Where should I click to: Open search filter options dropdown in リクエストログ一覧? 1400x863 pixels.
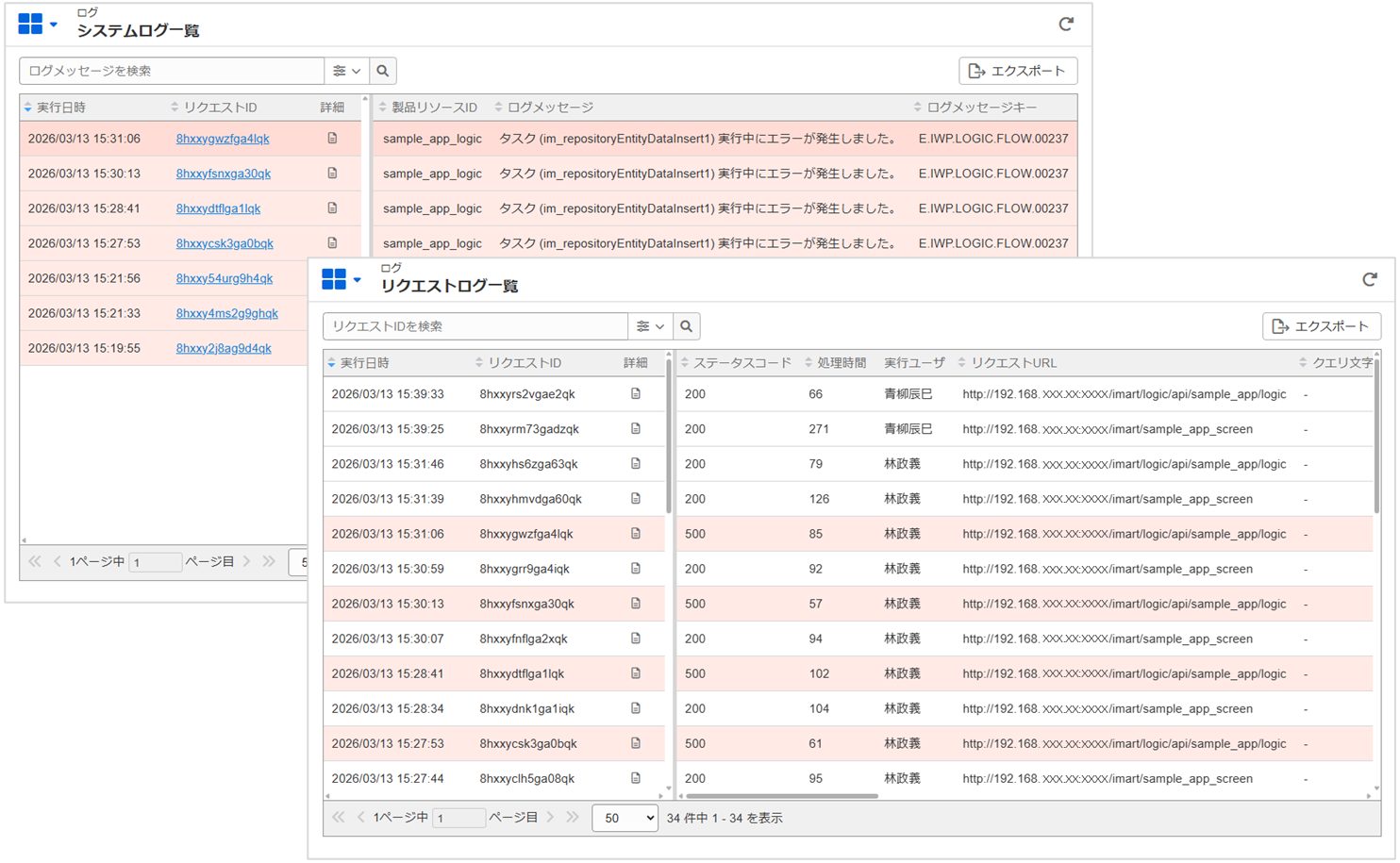(650, 326)
